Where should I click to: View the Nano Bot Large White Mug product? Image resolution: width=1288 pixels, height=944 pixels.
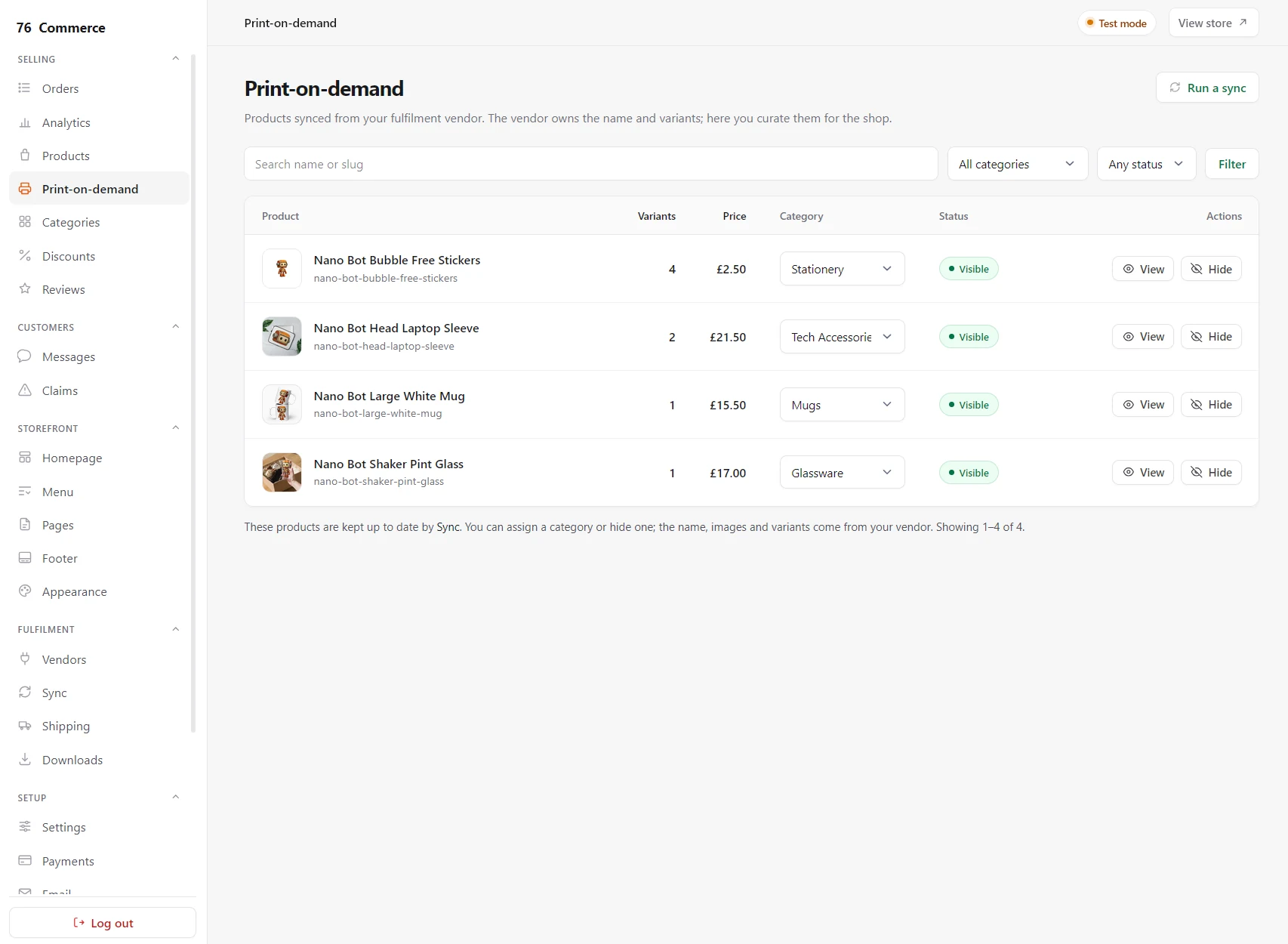(1143, 405)
